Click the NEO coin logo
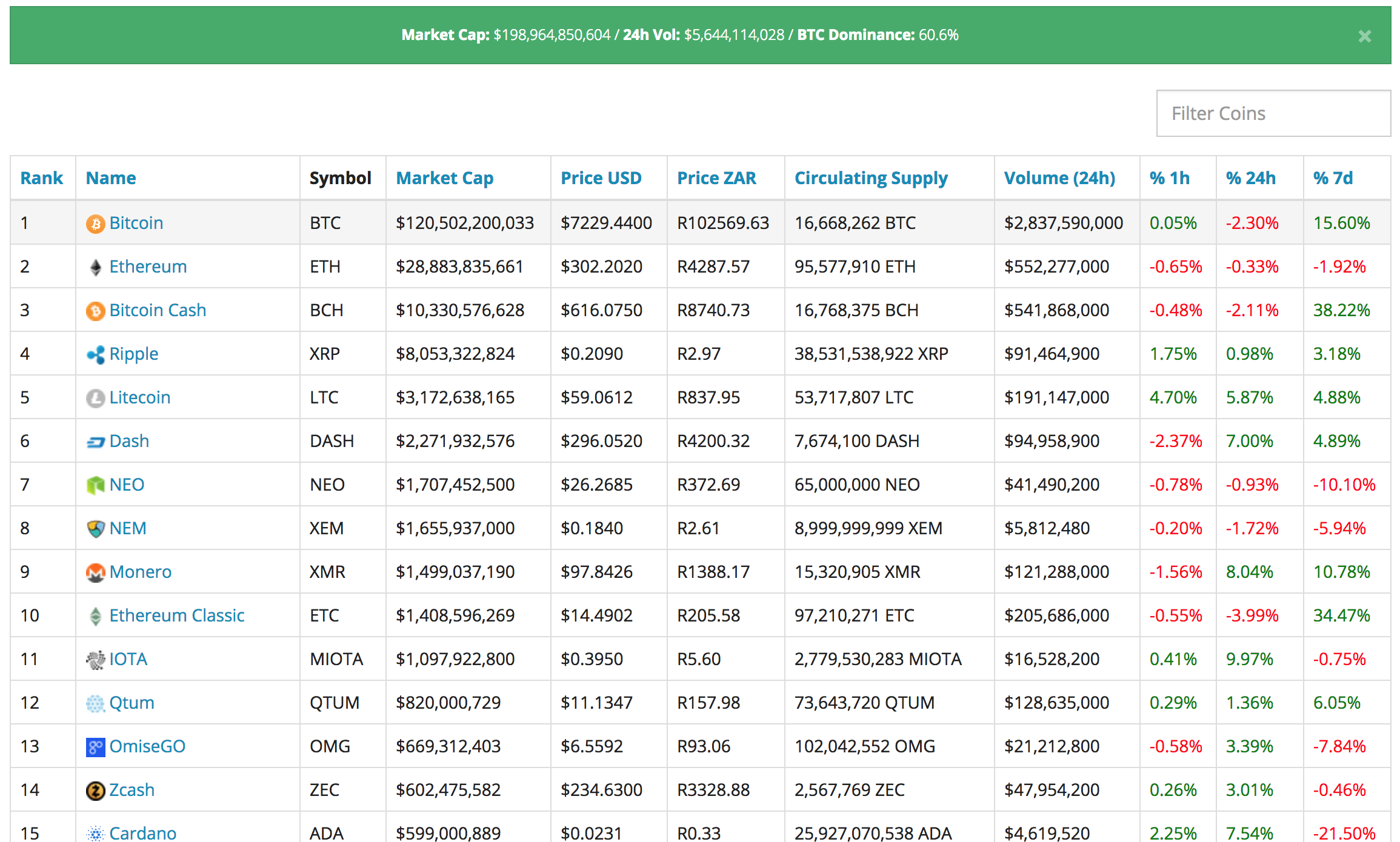1400x842 pixels. click(x=95, y=484)
